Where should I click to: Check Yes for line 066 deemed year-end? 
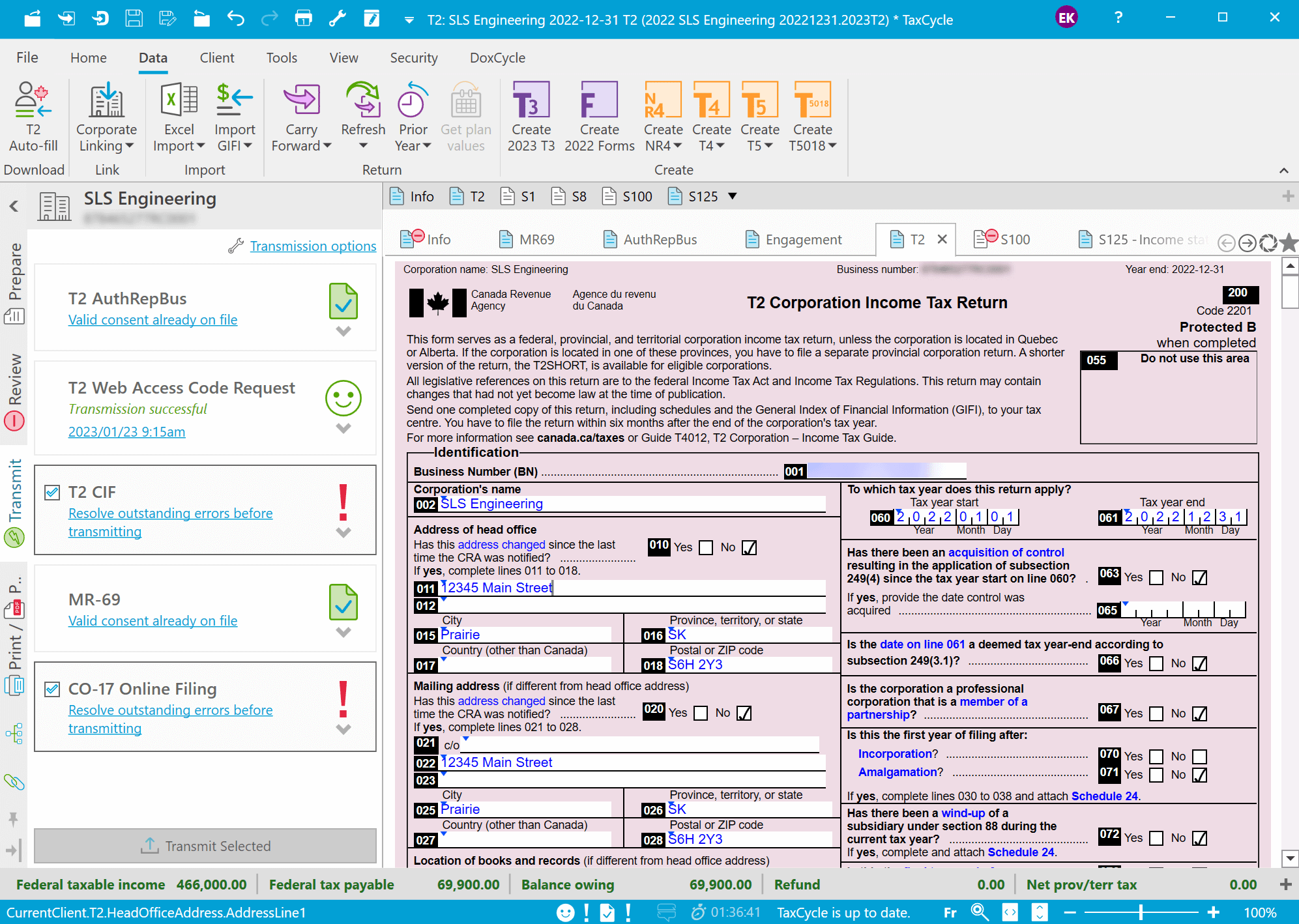coord(1156,664)
